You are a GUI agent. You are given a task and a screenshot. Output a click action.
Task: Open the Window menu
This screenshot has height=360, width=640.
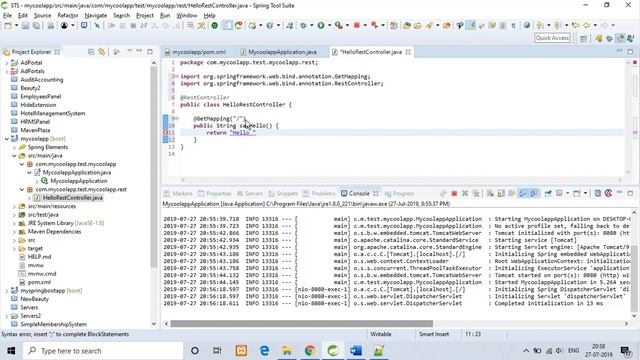tap(187, 16)
